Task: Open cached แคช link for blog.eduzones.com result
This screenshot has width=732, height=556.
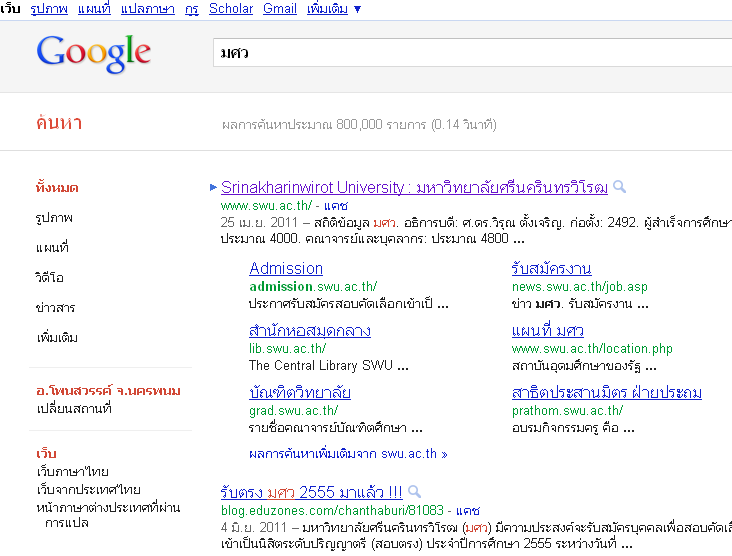Action: [468, 510]
